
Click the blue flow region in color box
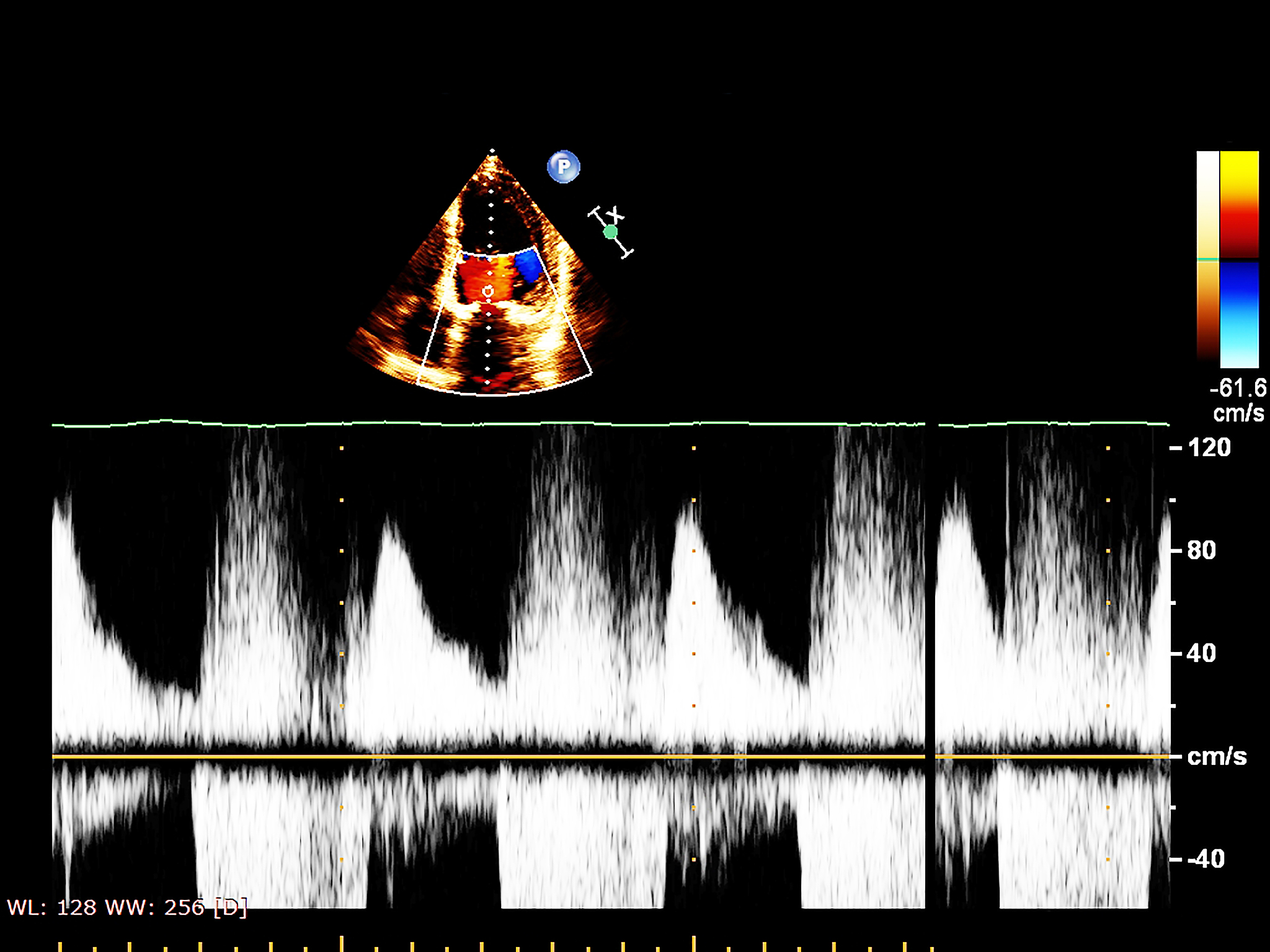pos(529,266)
